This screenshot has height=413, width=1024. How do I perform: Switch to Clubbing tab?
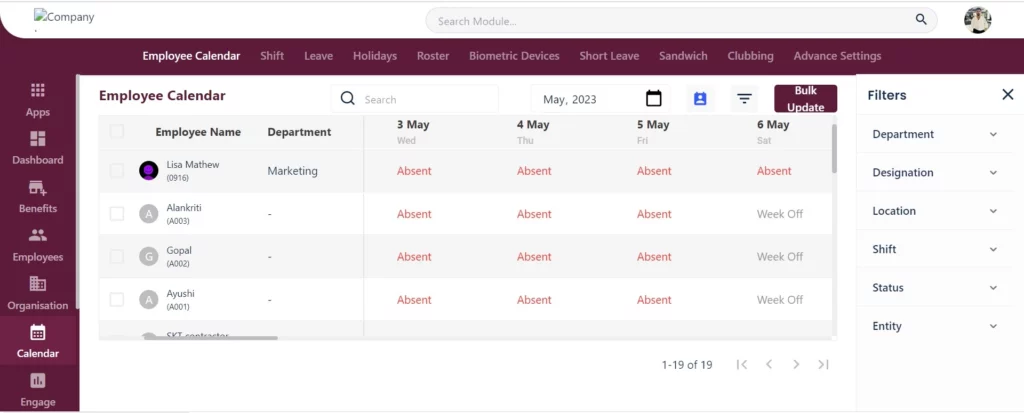[x=750, y=56]
